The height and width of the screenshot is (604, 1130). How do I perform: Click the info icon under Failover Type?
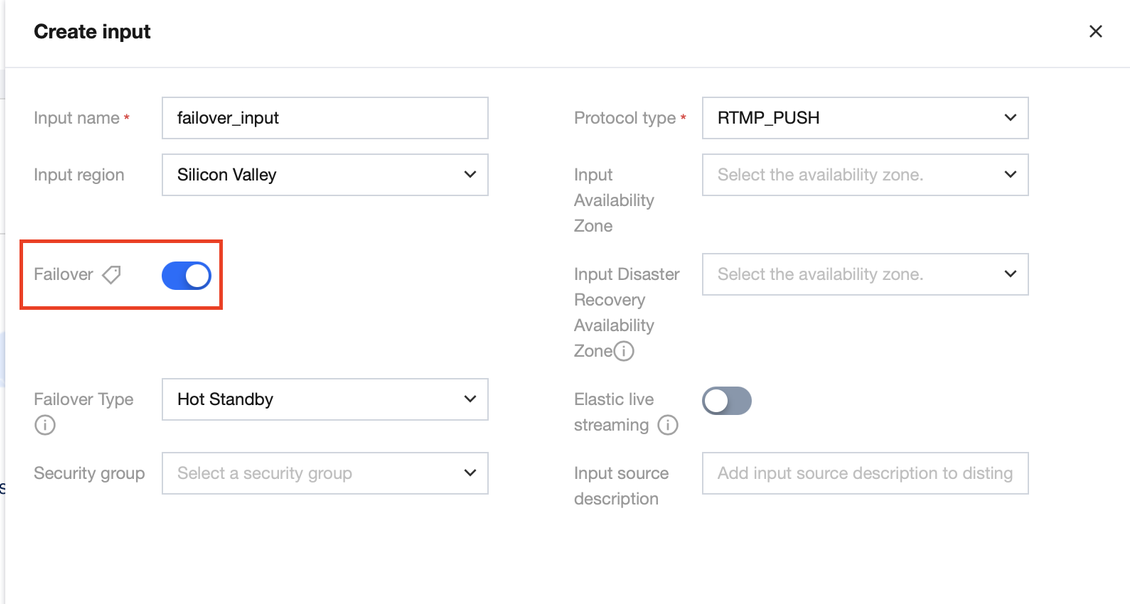[45, 425]
